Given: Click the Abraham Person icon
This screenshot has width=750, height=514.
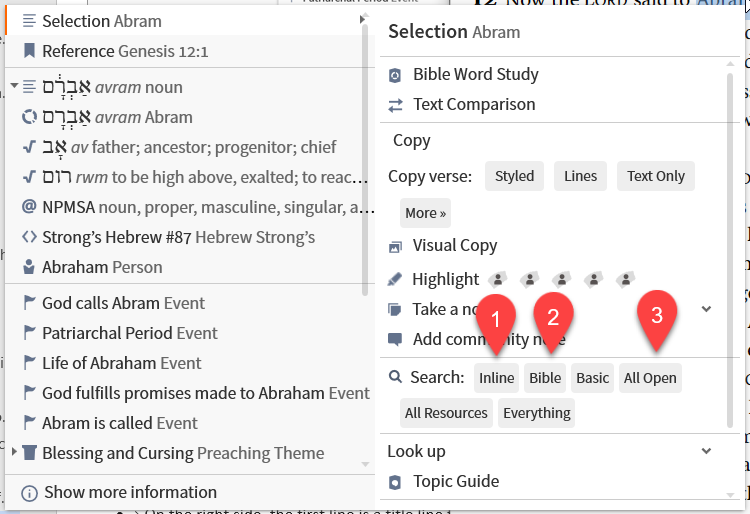Looking at the screenshot, I should 29,267.
